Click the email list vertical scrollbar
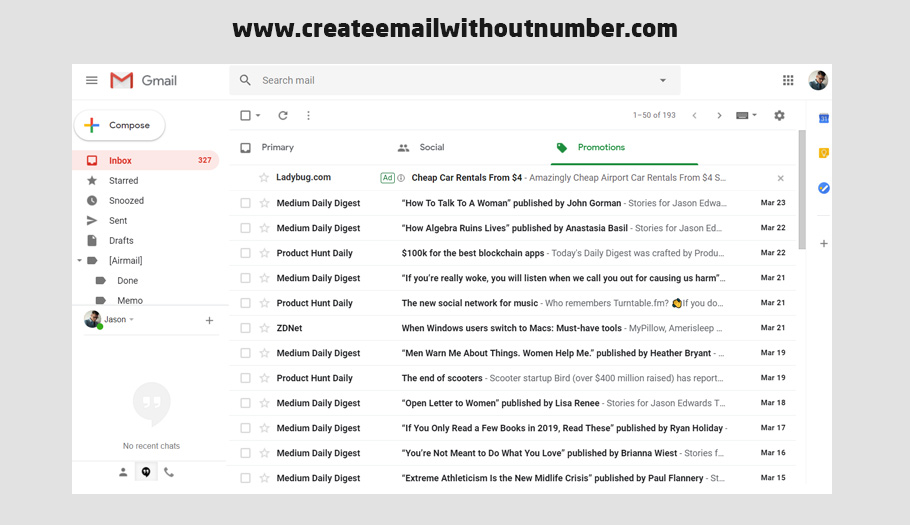This screenshot has width=910, height=525. tap(802, 190)
